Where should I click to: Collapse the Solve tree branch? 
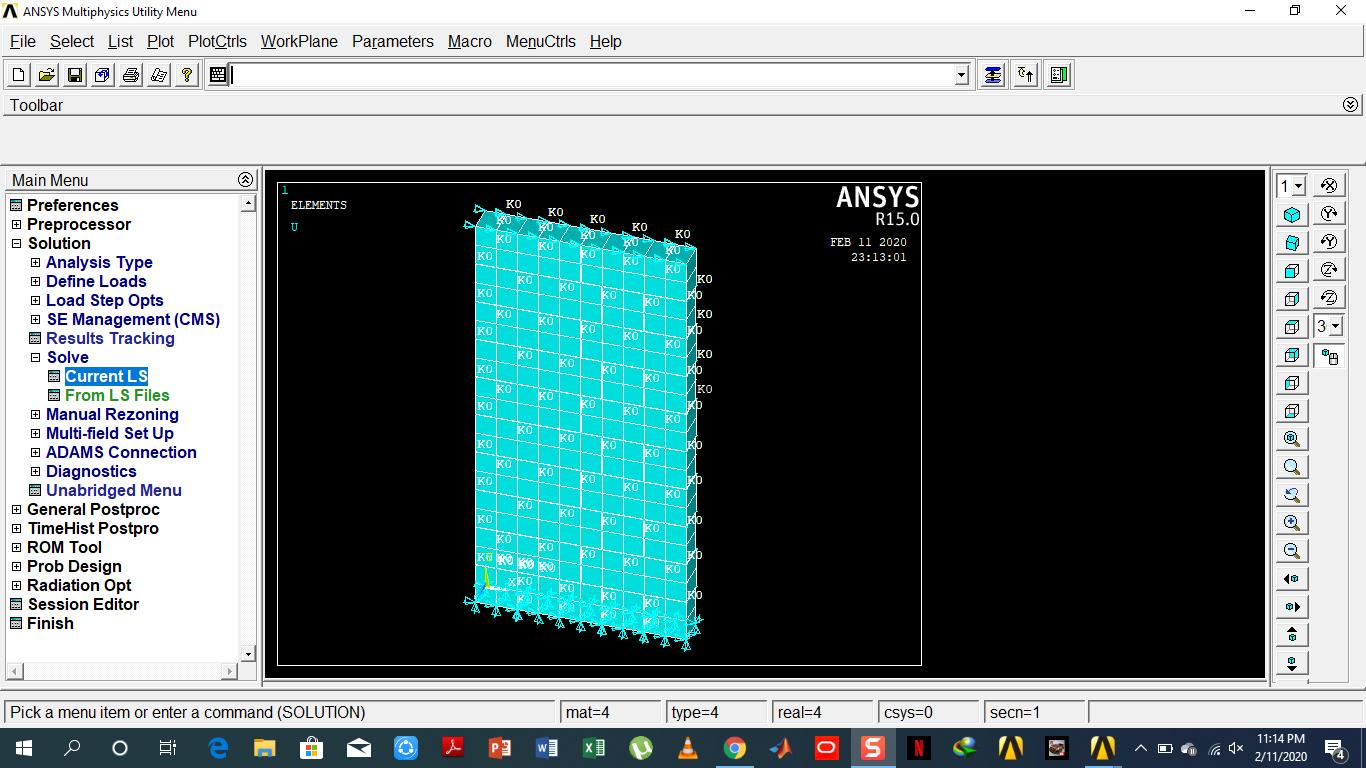[35, 357]
